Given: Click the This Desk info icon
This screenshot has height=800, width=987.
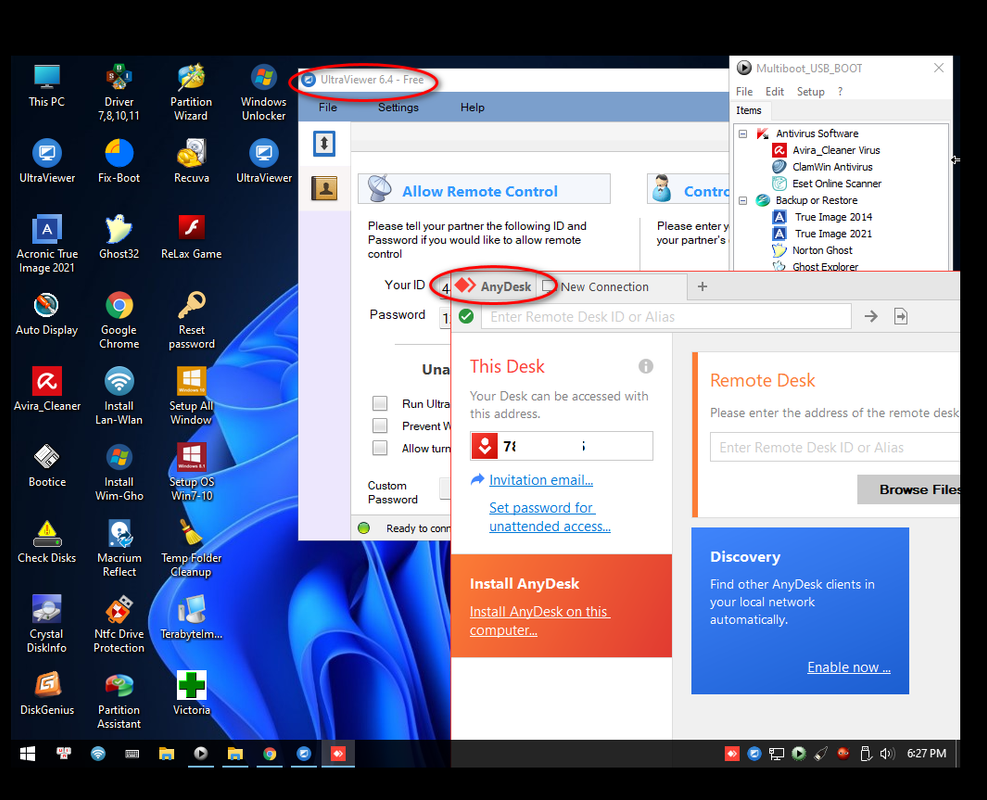Looking at the screenshot, I should coord(646,366).
